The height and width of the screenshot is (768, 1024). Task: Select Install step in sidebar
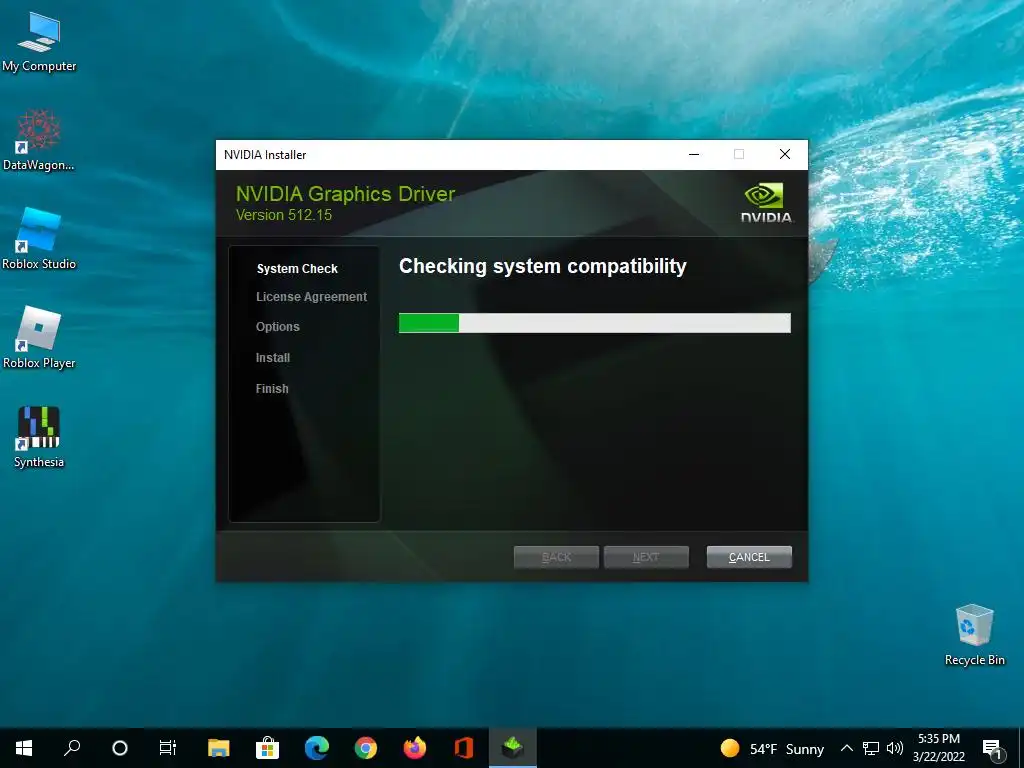(273, 358)
